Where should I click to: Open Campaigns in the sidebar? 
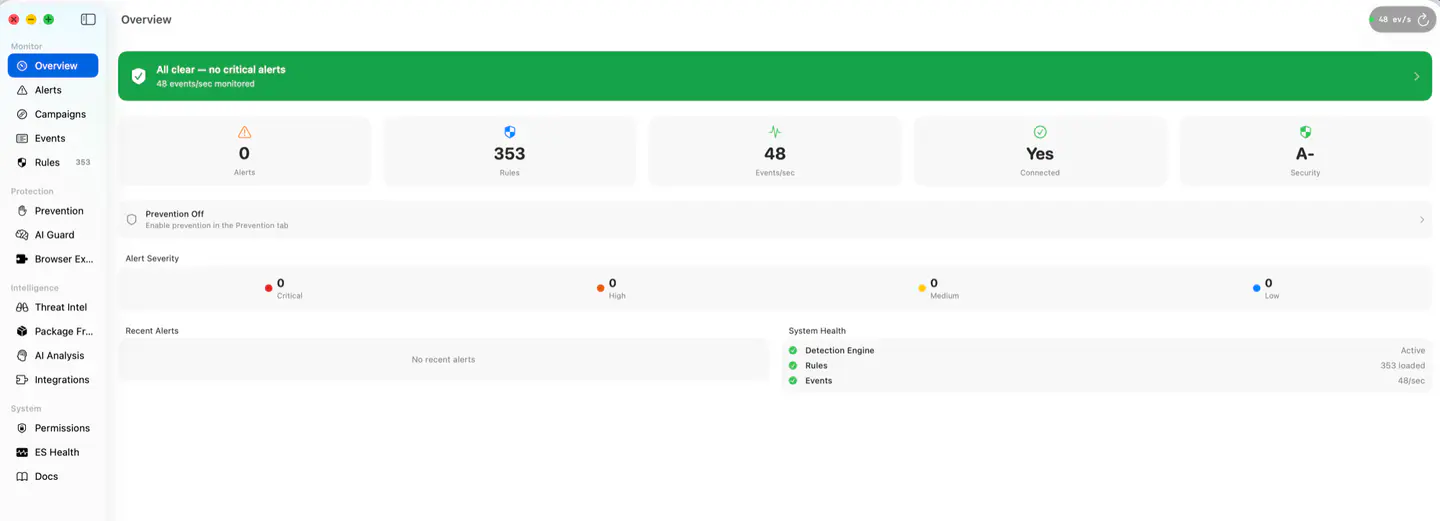pos(53,114)
